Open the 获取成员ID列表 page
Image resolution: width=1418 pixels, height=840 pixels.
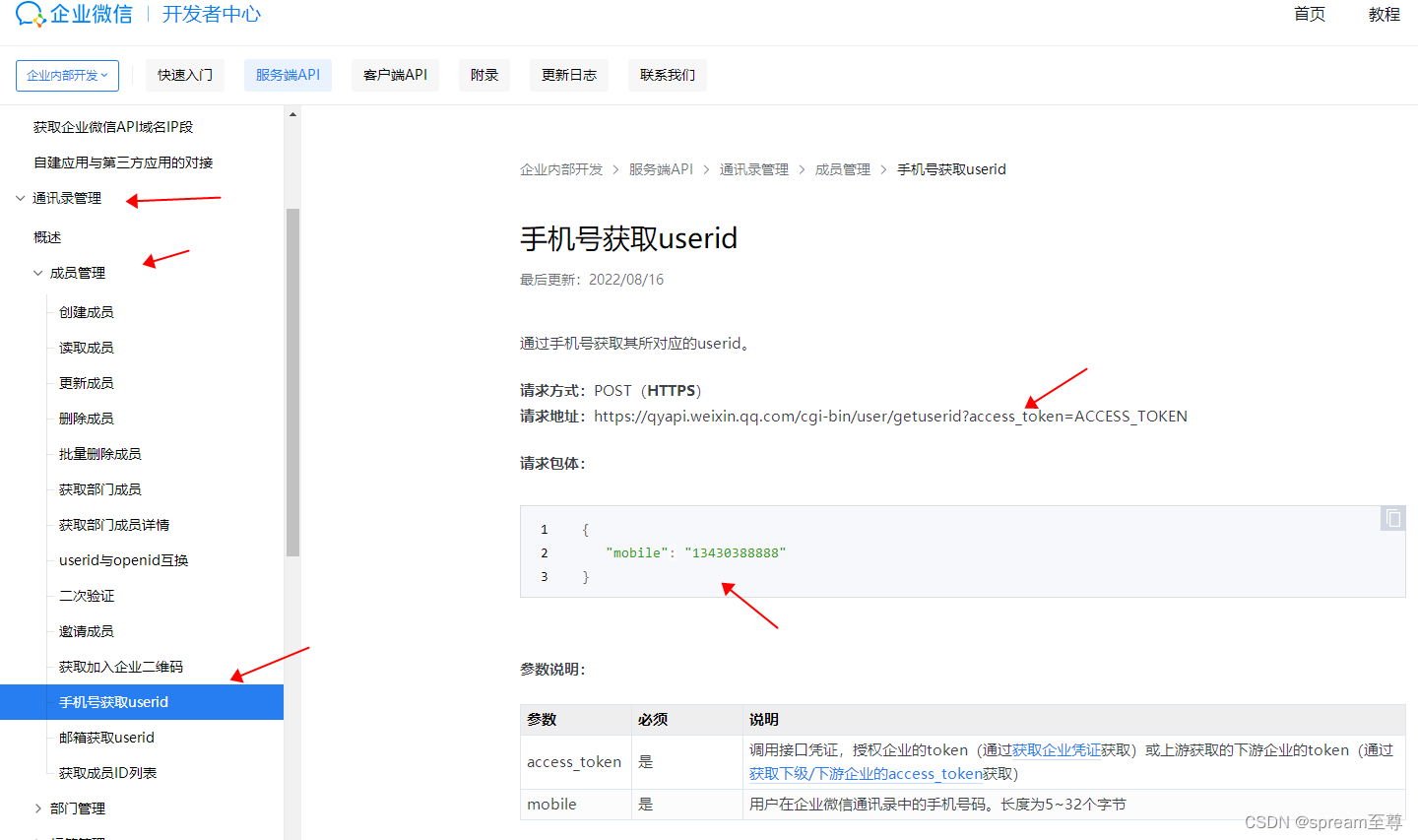click(108, 773)
